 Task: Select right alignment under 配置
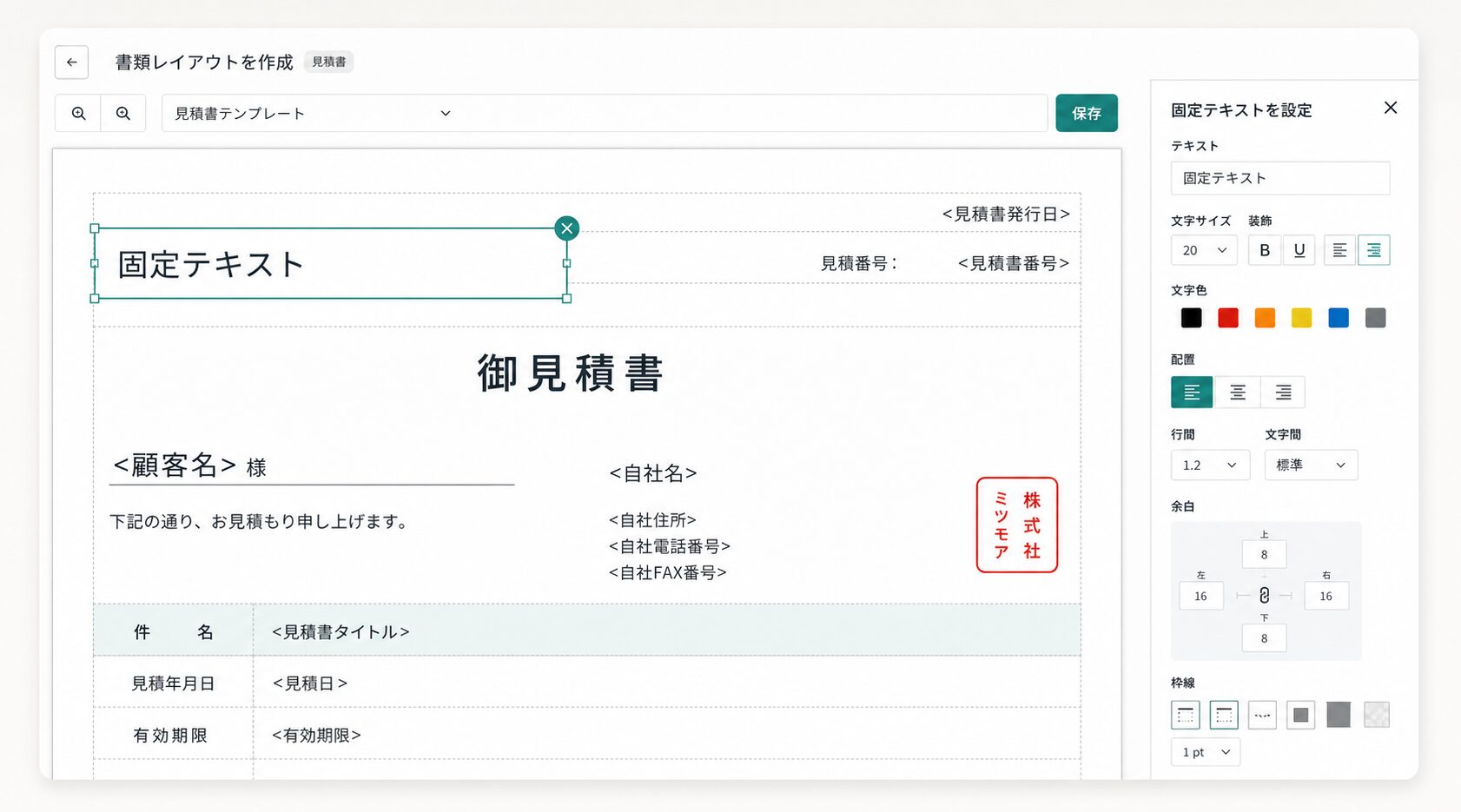[1283, 393]
